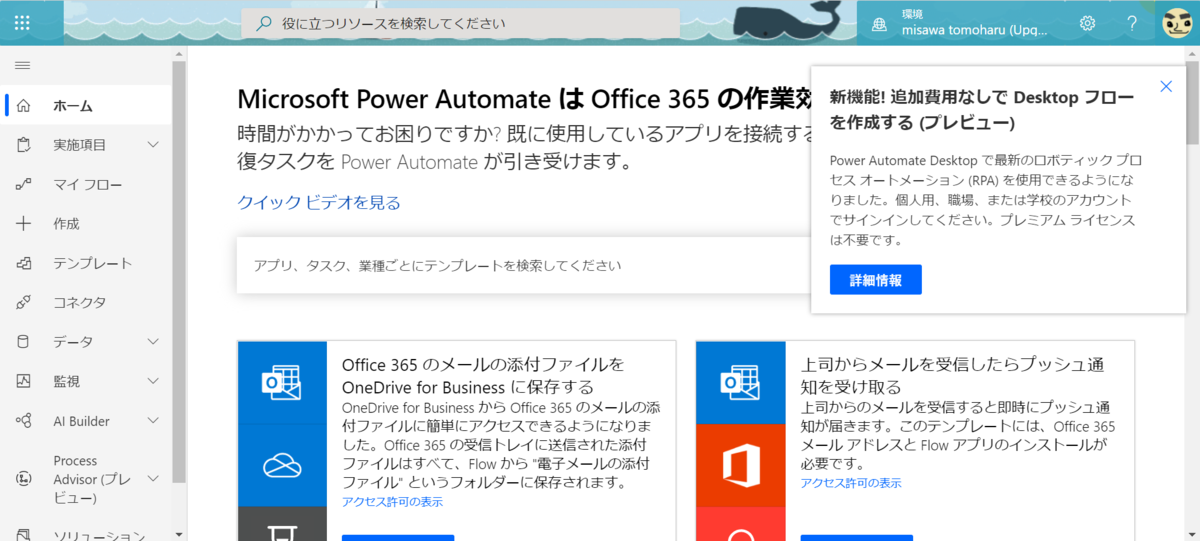
Task: Expand the AI Builder chevron
Action: coord(153,421)
